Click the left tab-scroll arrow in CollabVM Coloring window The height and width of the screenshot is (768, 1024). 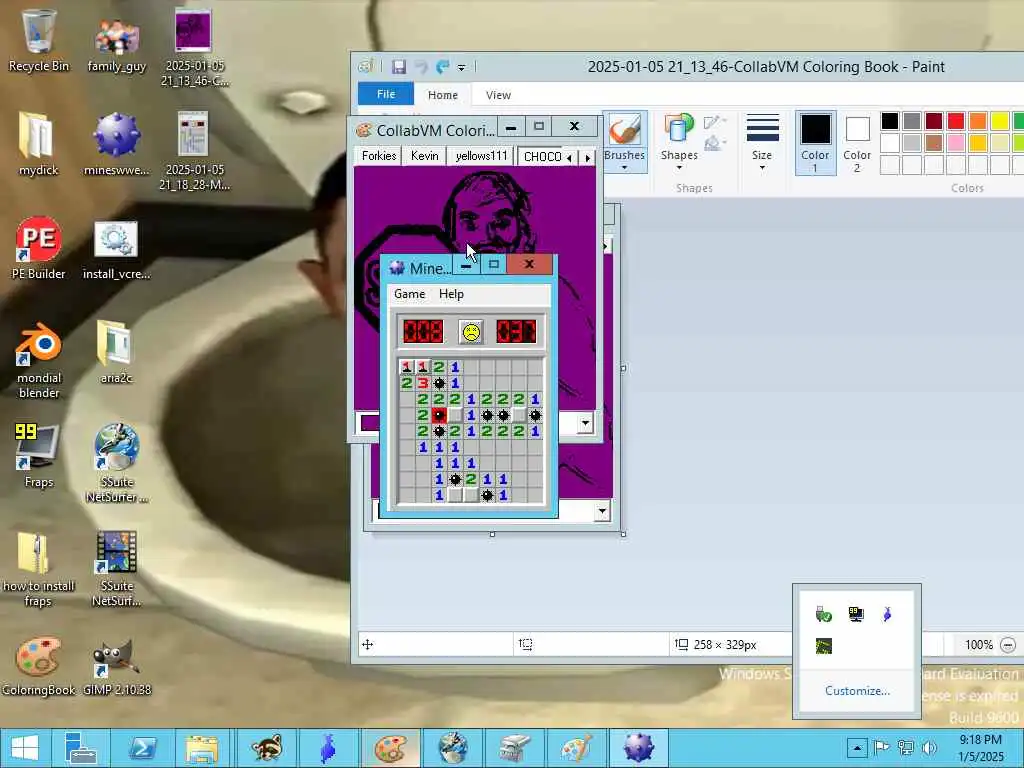pos(569,157)
